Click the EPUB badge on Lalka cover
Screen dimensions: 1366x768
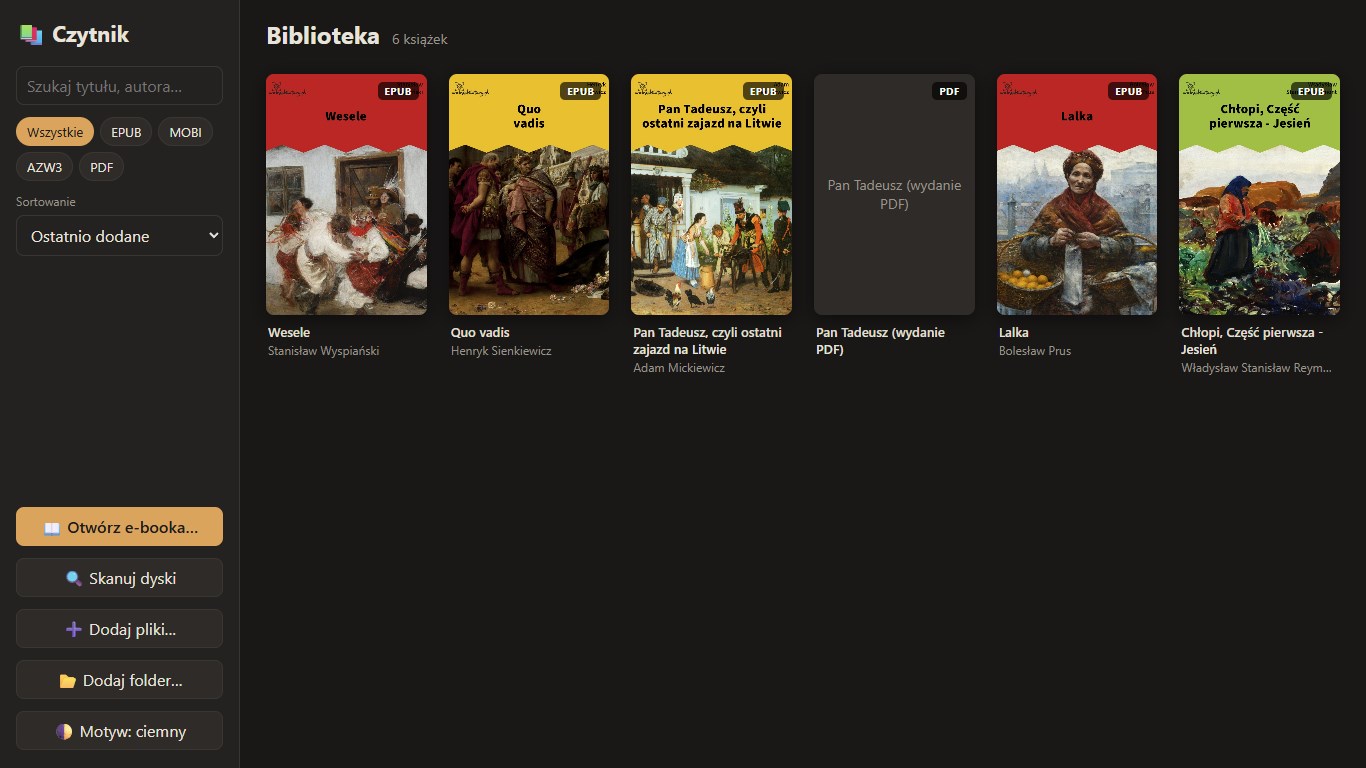pyautogui.click(x=1128, y=91)
